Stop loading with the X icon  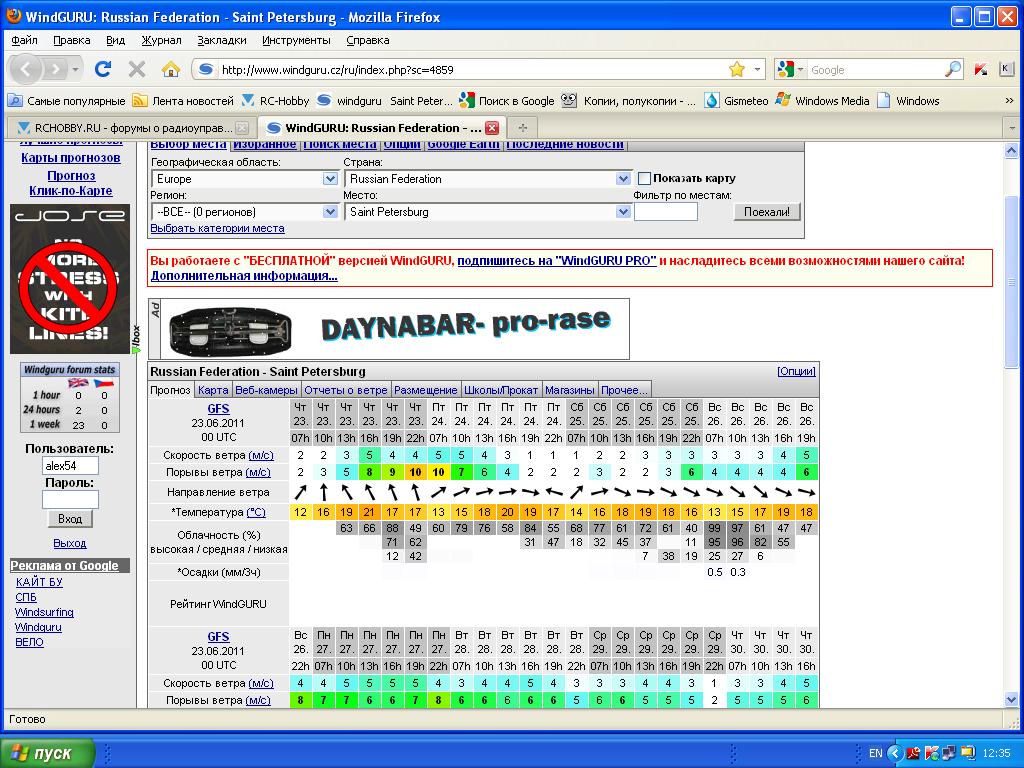(137, 69)
